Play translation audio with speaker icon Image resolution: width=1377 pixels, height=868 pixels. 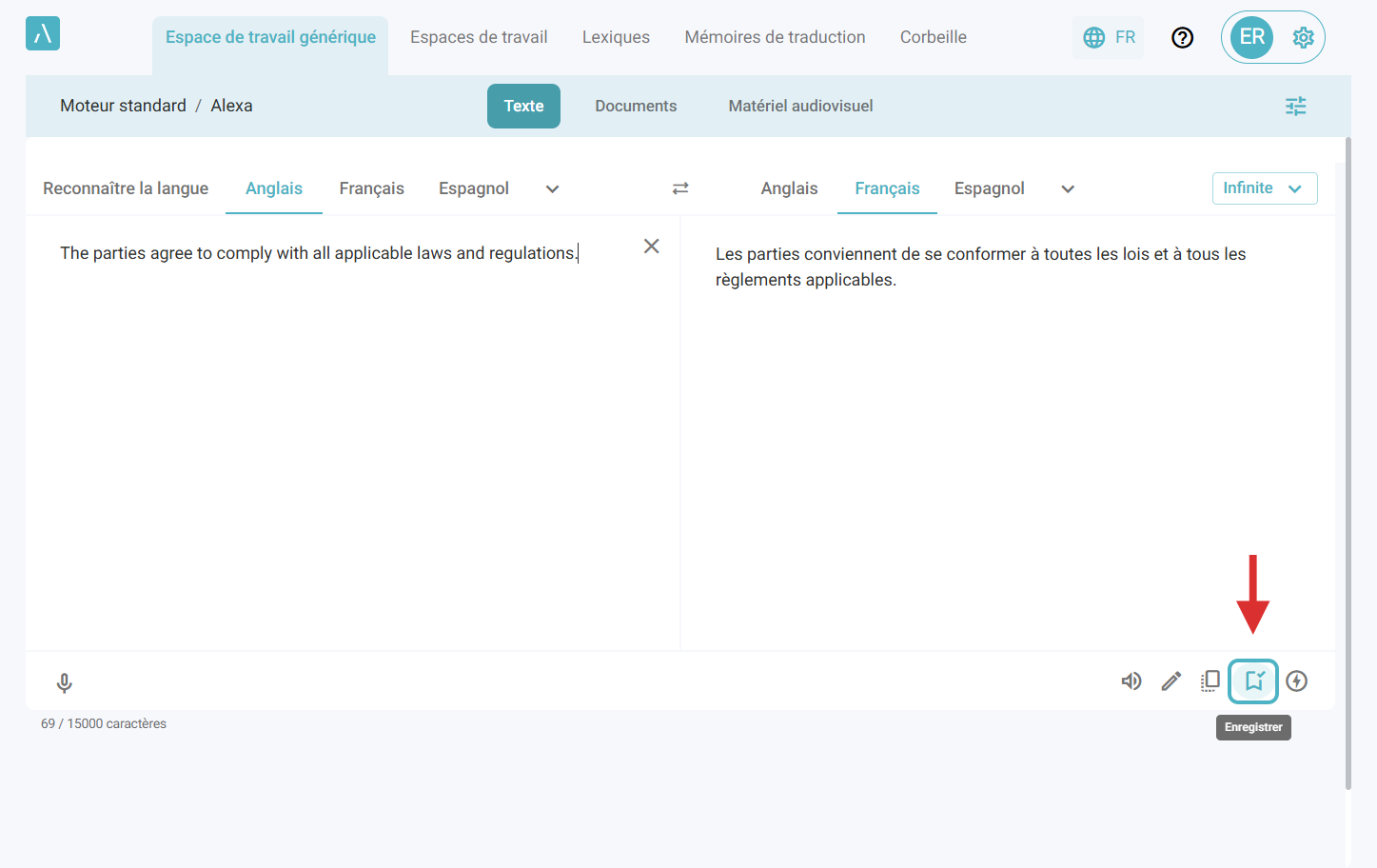click(x=1131, y=681)
